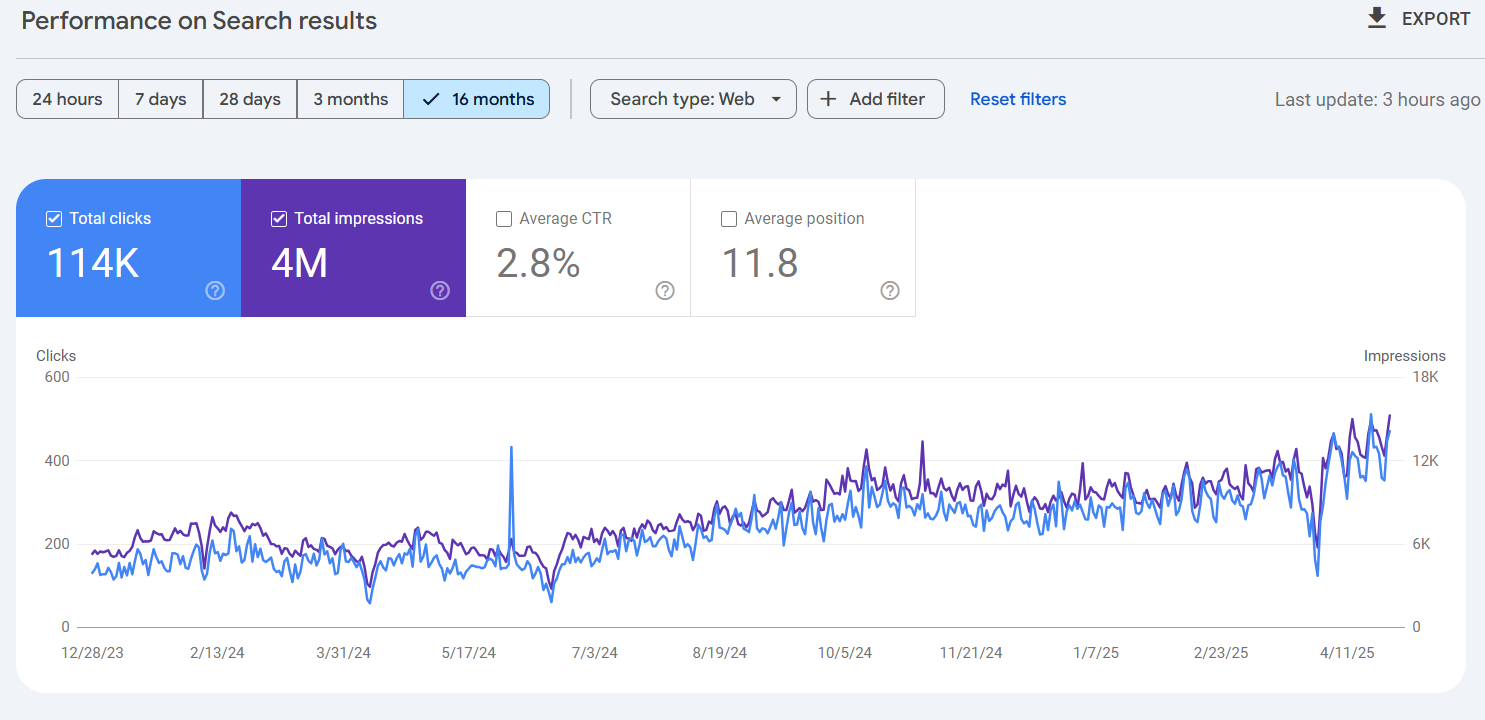The height and width of the screenshot is (720, 1485).
Task: Click checkmark icon on 16 months
Action: [x=431, y=99]
